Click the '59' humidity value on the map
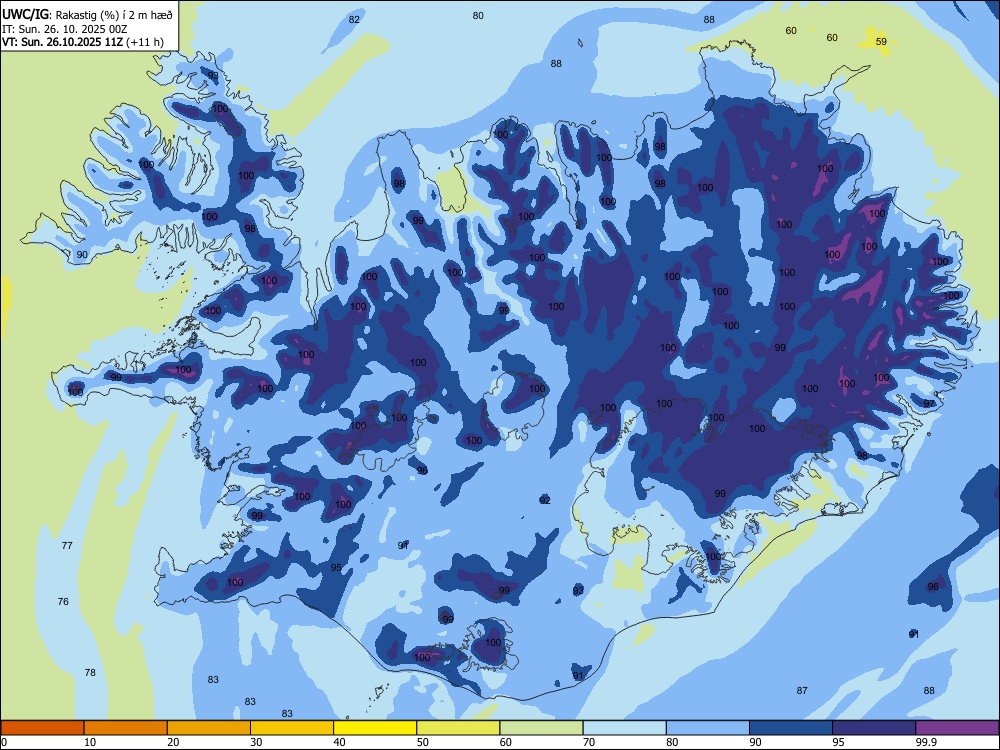 [x=881, y=41]
